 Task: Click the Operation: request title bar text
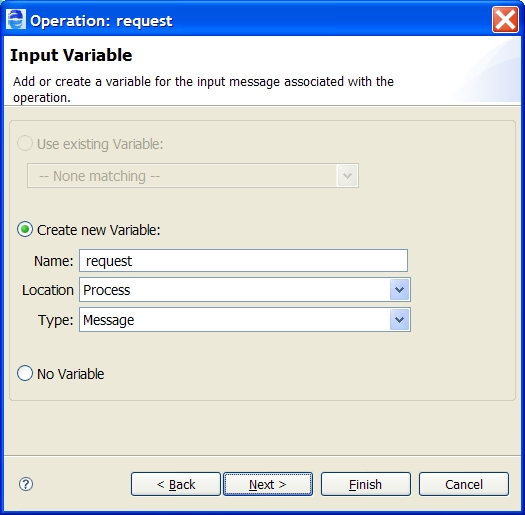click(x=101, y=21)
